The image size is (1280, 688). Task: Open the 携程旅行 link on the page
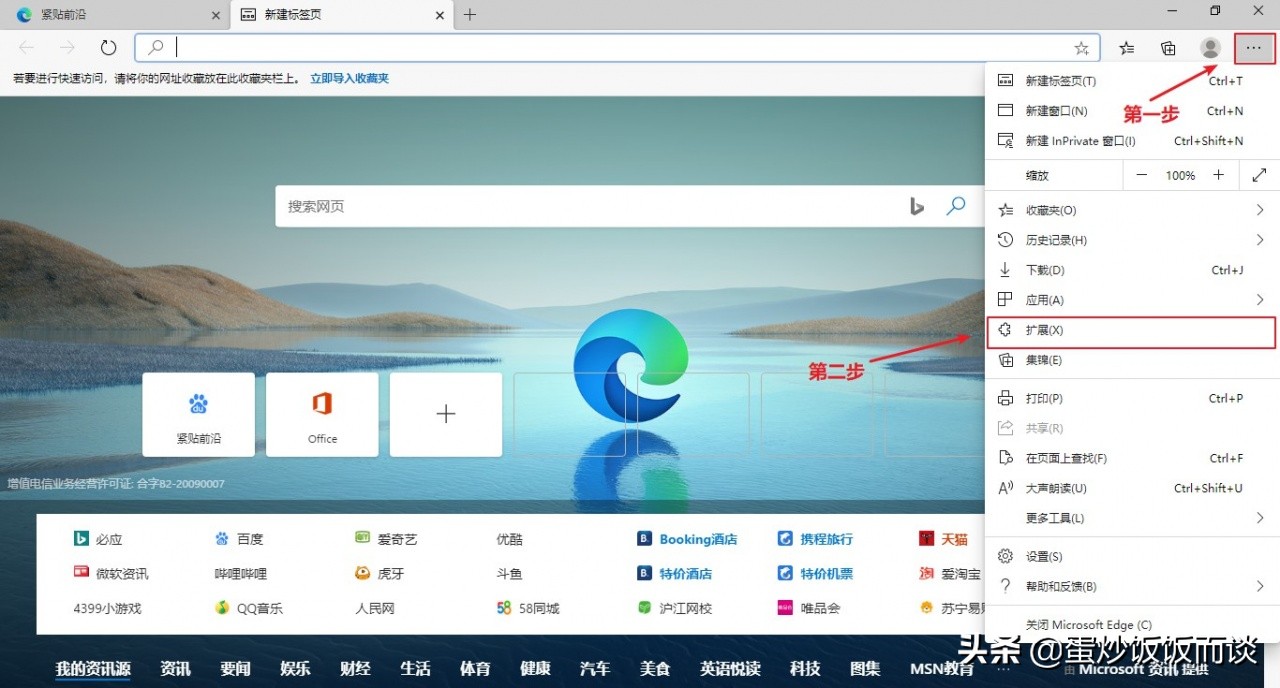coord(828,538)
